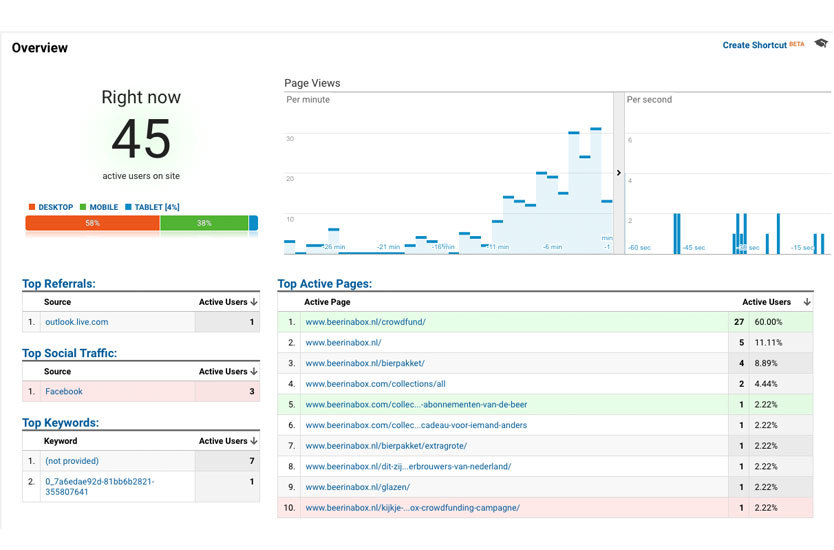Viewport: 834px width, 550px height.
Task: Open the Top Referrals report heading
Action: tap(59, 284)
